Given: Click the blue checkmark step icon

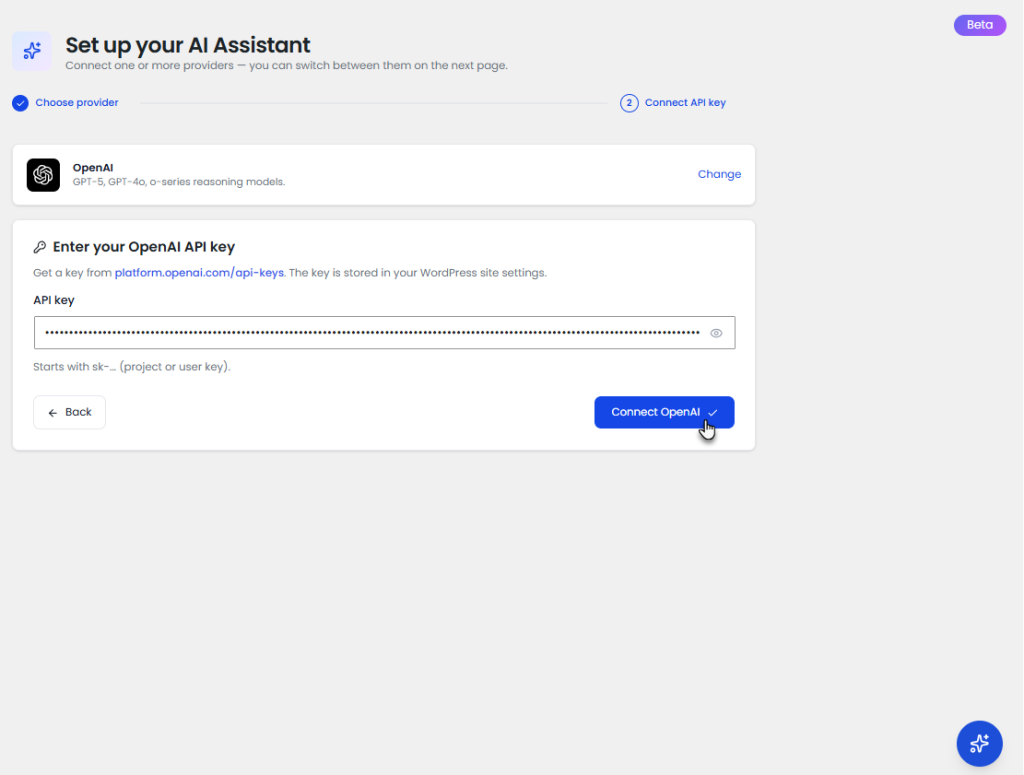Looking at the screenshot, I should pyautogui.click(x=20, y=103).
